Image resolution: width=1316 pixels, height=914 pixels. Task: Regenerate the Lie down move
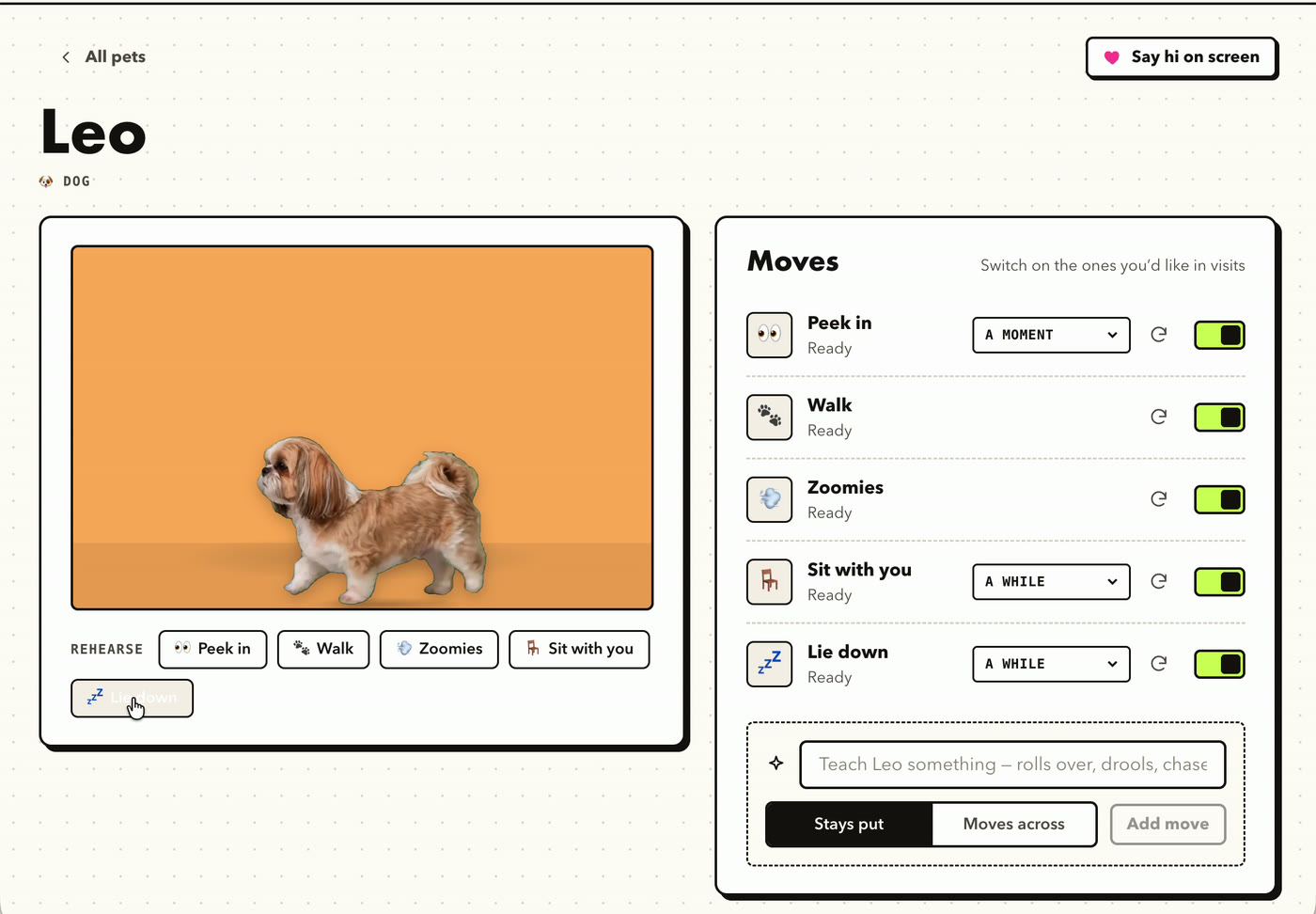pos(1159,664)
